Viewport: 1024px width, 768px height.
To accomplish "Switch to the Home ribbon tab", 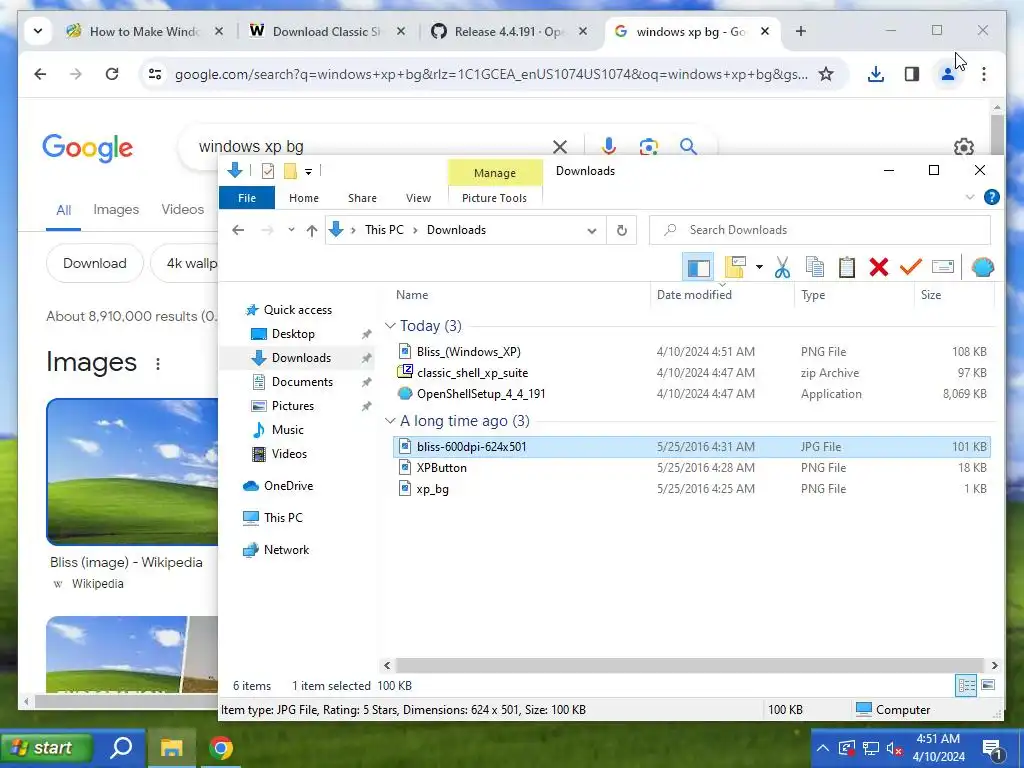I will 304,198.
